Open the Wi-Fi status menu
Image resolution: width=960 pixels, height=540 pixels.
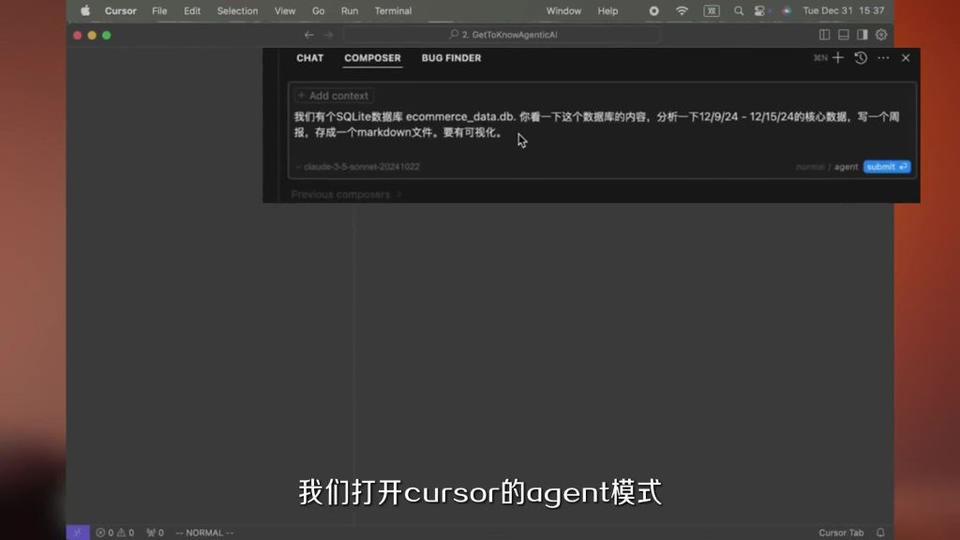click(x=681, y=11)
